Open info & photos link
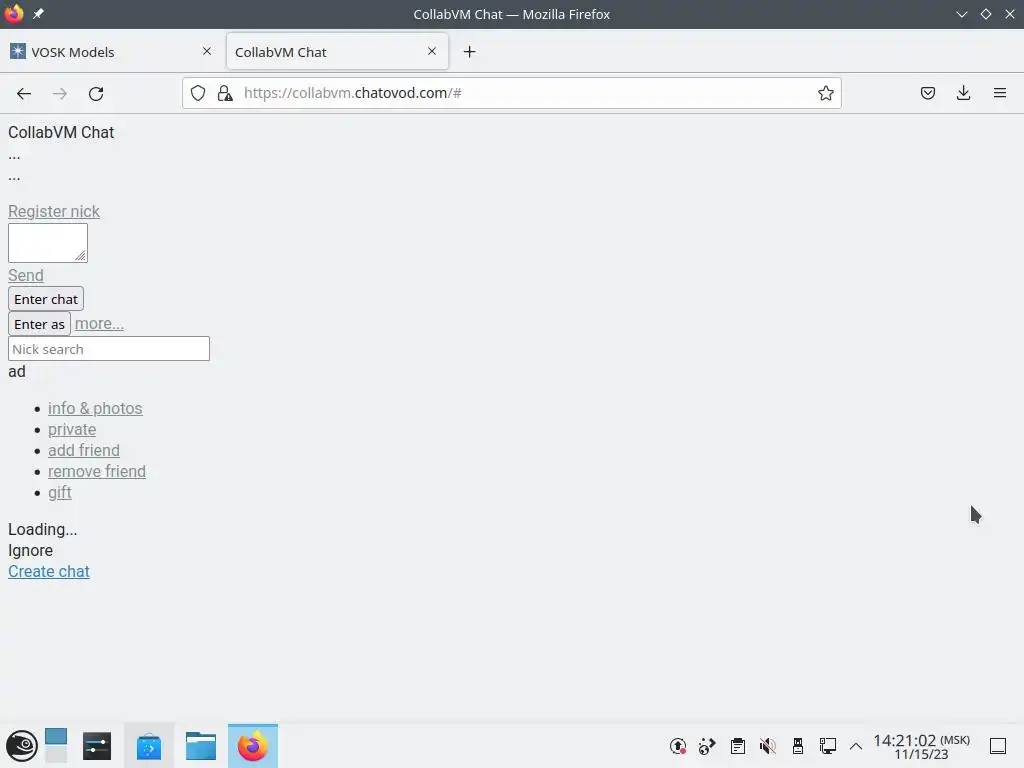1024x768 pixels. 95,408
